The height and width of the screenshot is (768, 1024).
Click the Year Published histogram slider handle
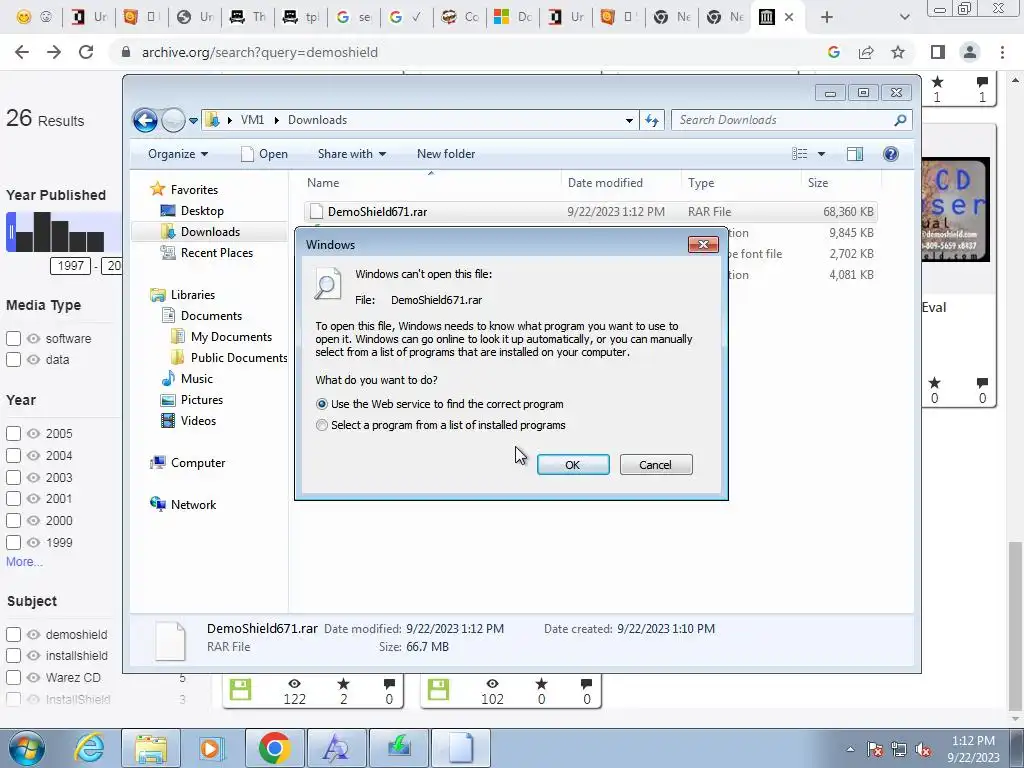[11, 232]
